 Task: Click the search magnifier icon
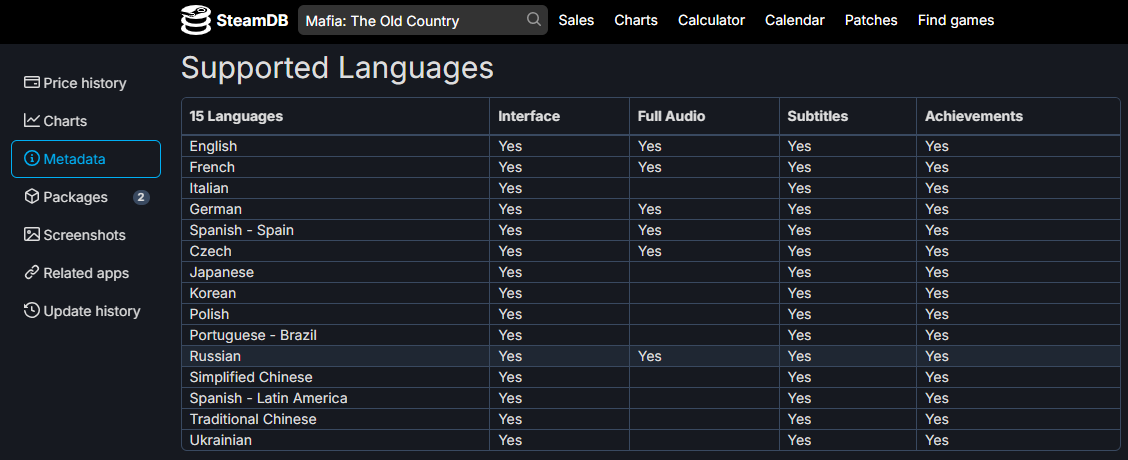534,19
